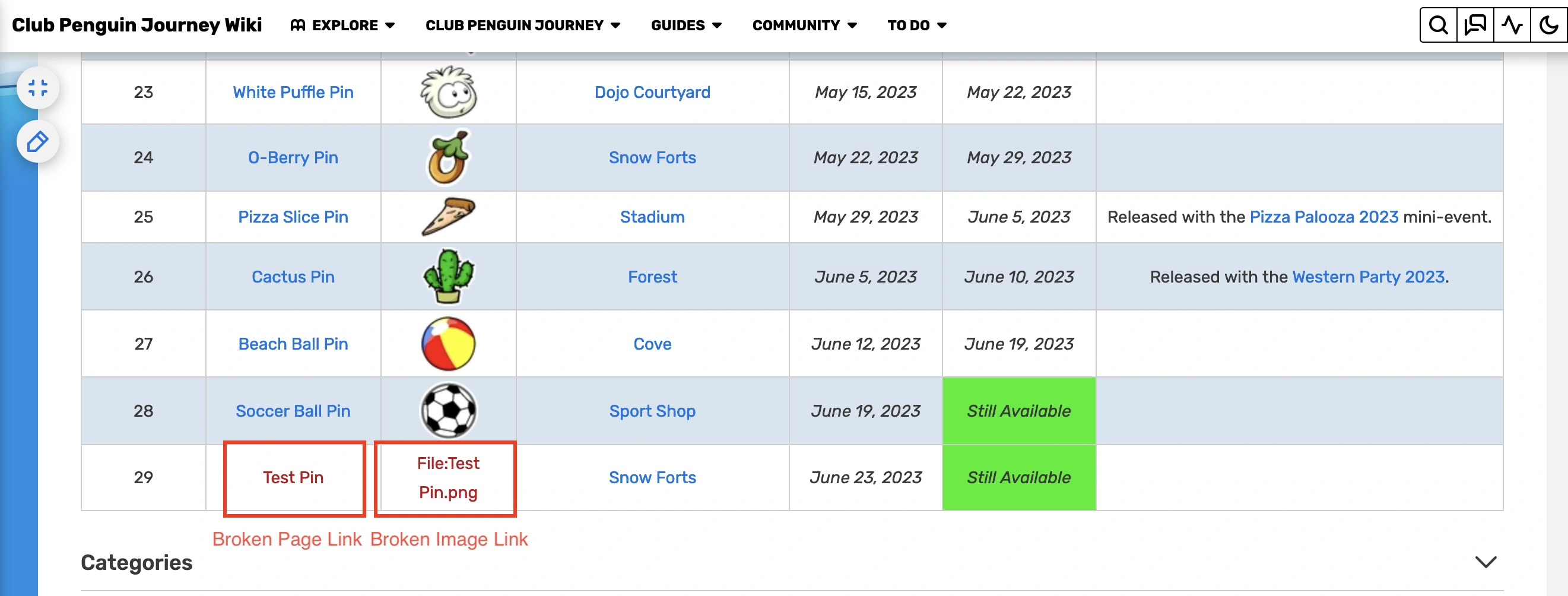Open the Explore dropdown menu
Screen dimensions: 1568x596
click(343, 26)
